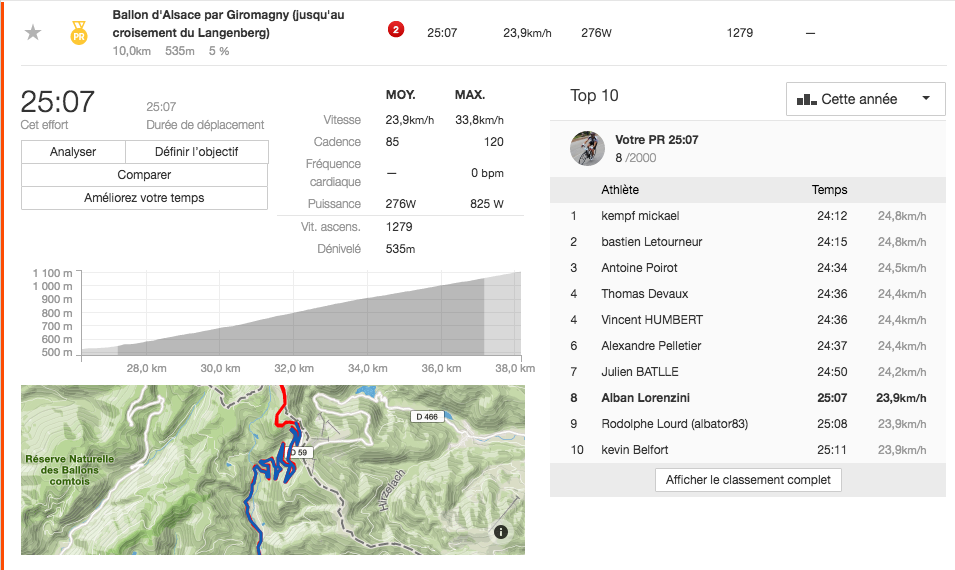Screen dimensions: 955x570
Task: Click Antoine Poirot in the Top 10
Action: point(639,268)
